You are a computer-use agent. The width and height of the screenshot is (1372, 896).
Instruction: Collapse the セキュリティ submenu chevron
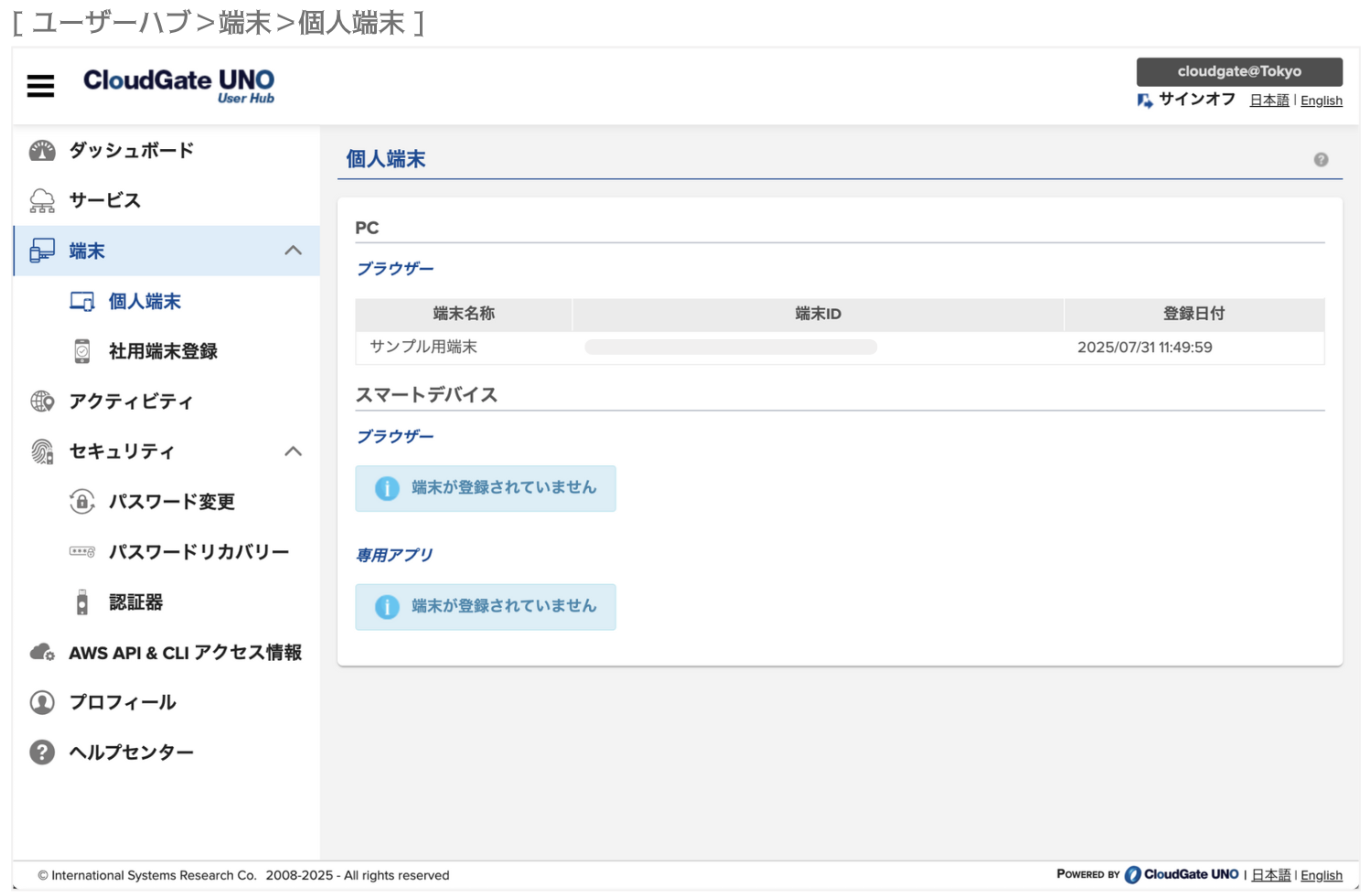click(x=293, y=452)
